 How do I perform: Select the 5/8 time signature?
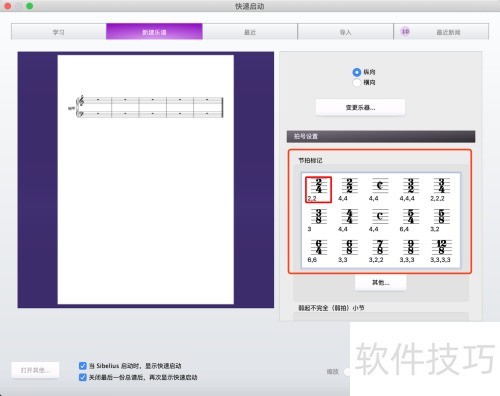tap(441, 220)
